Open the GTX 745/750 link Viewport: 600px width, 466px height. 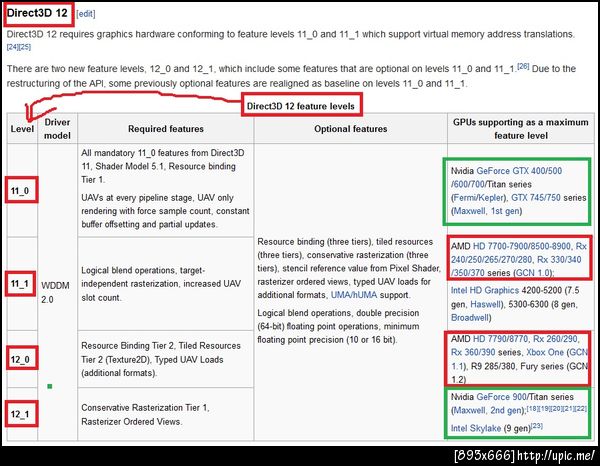(x=536, y=198)
